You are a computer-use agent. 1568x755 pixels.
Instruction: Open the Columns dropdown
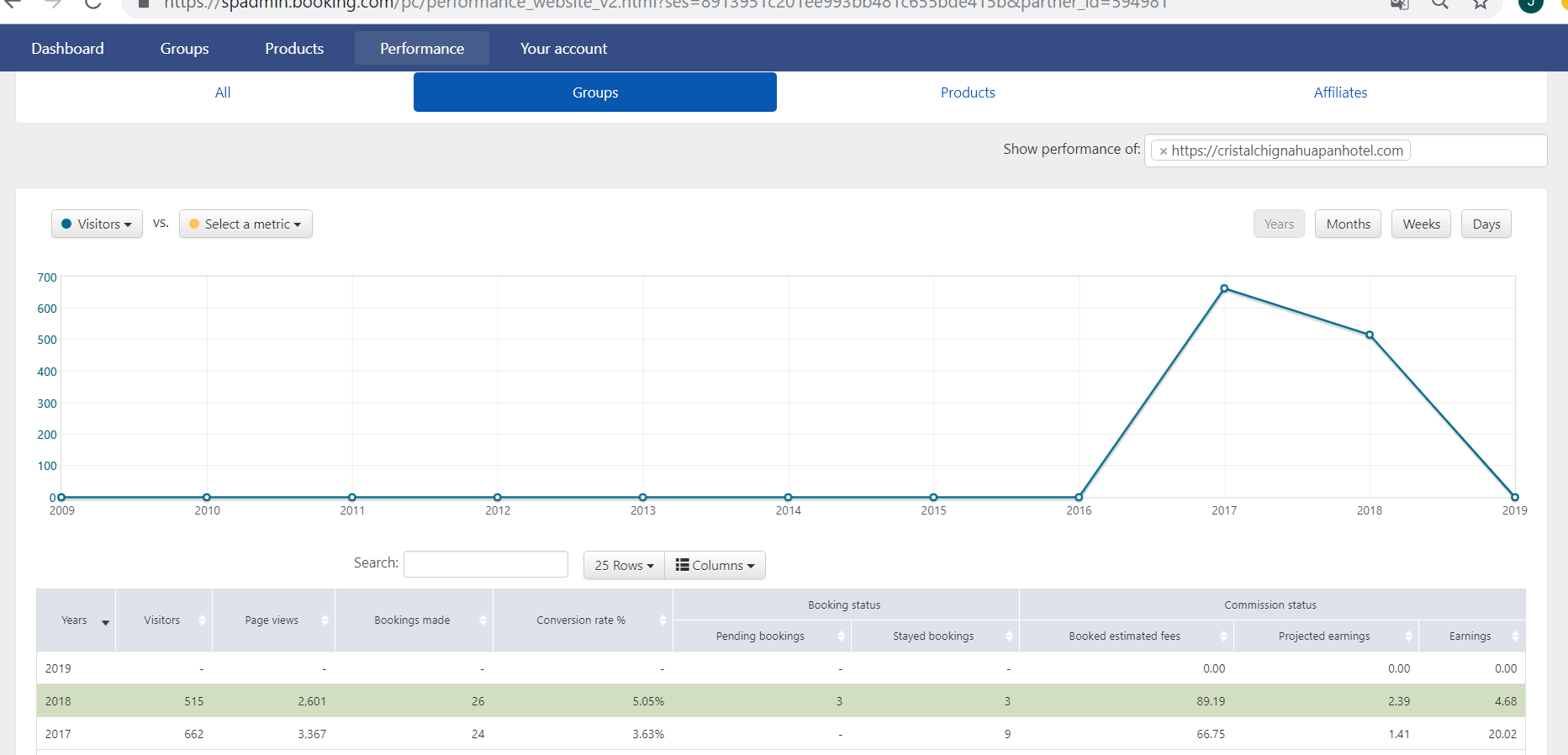tap(715, 565)
